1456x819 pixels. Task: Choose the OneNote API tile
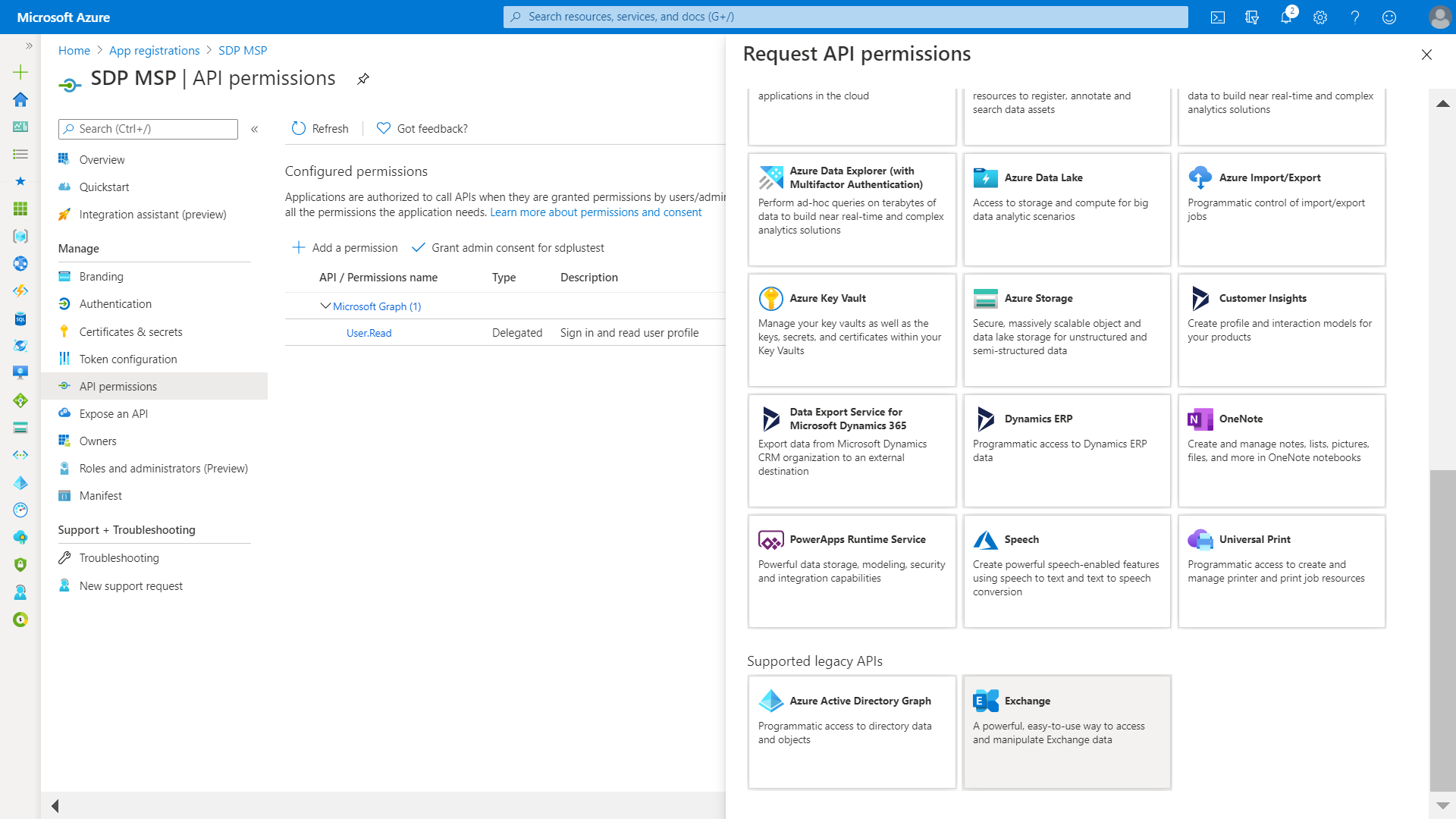coord(1281,450)
